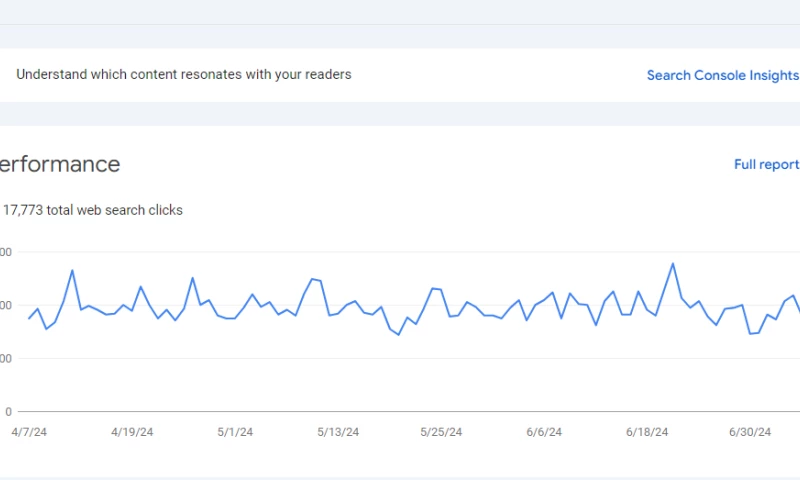
Task: Select the 17,773 total web search clicks label
Action: 93,210
